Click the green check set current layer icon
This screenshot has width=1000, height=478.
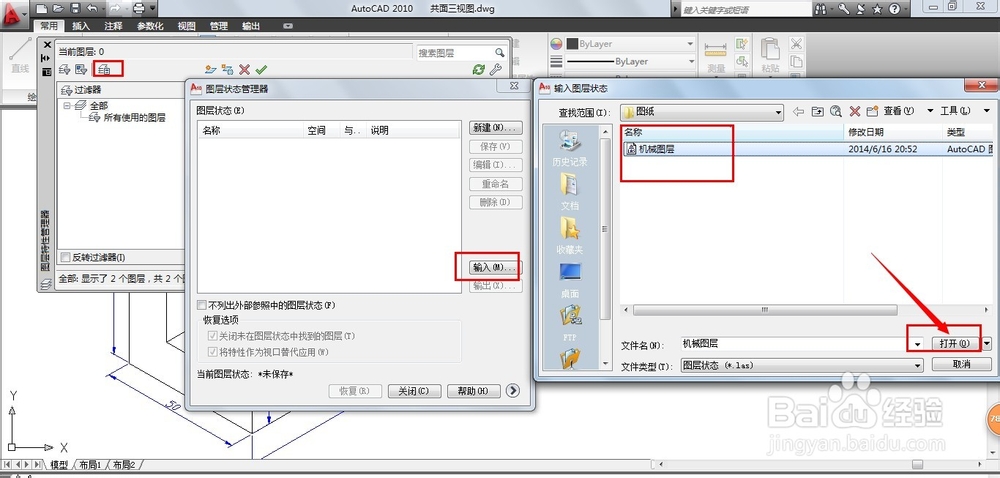261,69
